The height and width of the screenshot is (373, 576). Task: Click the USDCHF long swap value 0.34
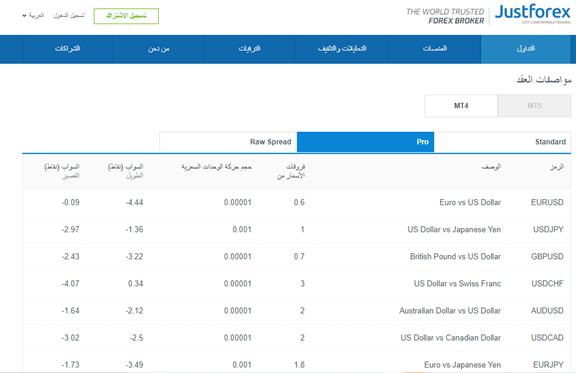tap(136, 284)
